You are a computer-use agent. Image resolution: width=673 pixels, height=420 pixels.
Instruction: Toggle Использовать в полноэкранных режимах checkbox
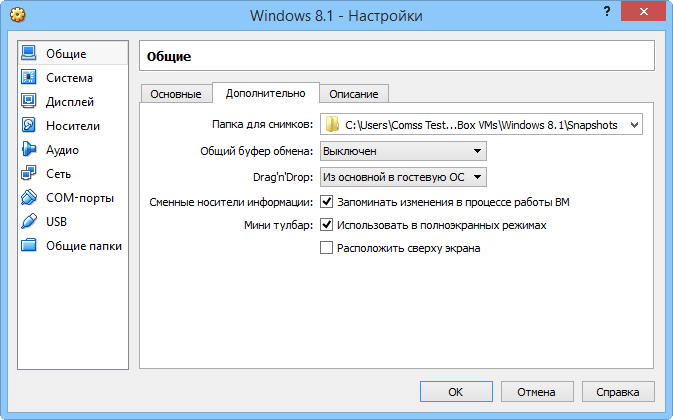(326, 225)
